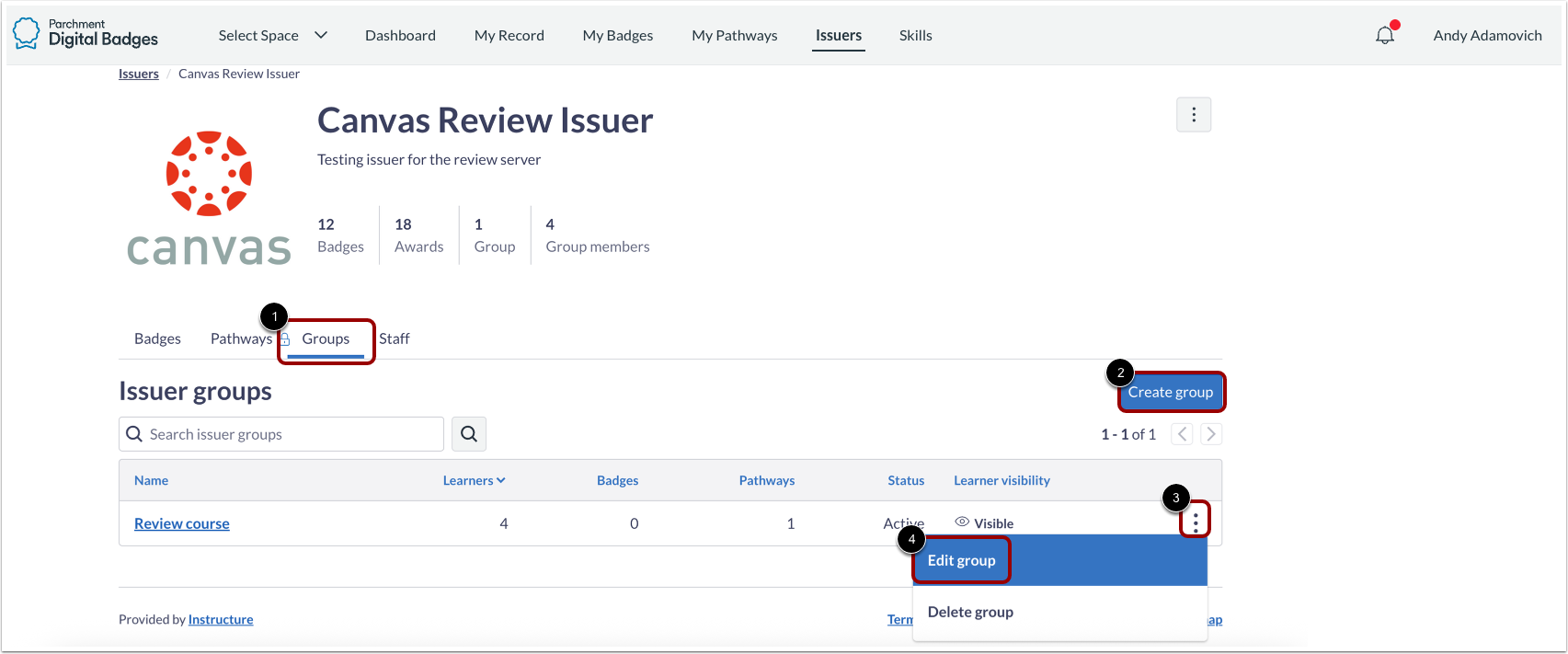This screenshot has width=1568, height=654.
Task: Select the Groups tab
Action: pyautogui.click(x=326, y=339)
